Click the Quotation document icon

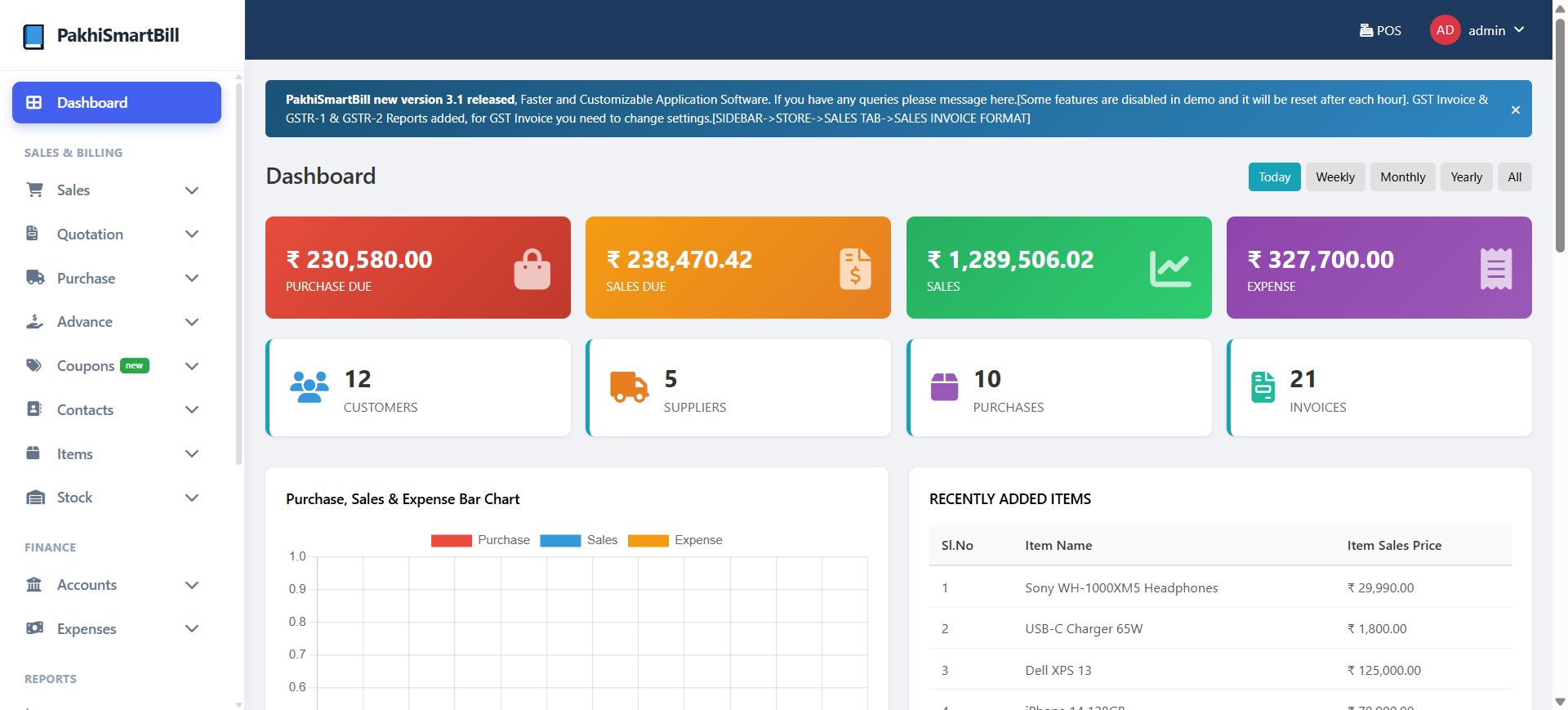pyautogui.click(x=33, y=234)
